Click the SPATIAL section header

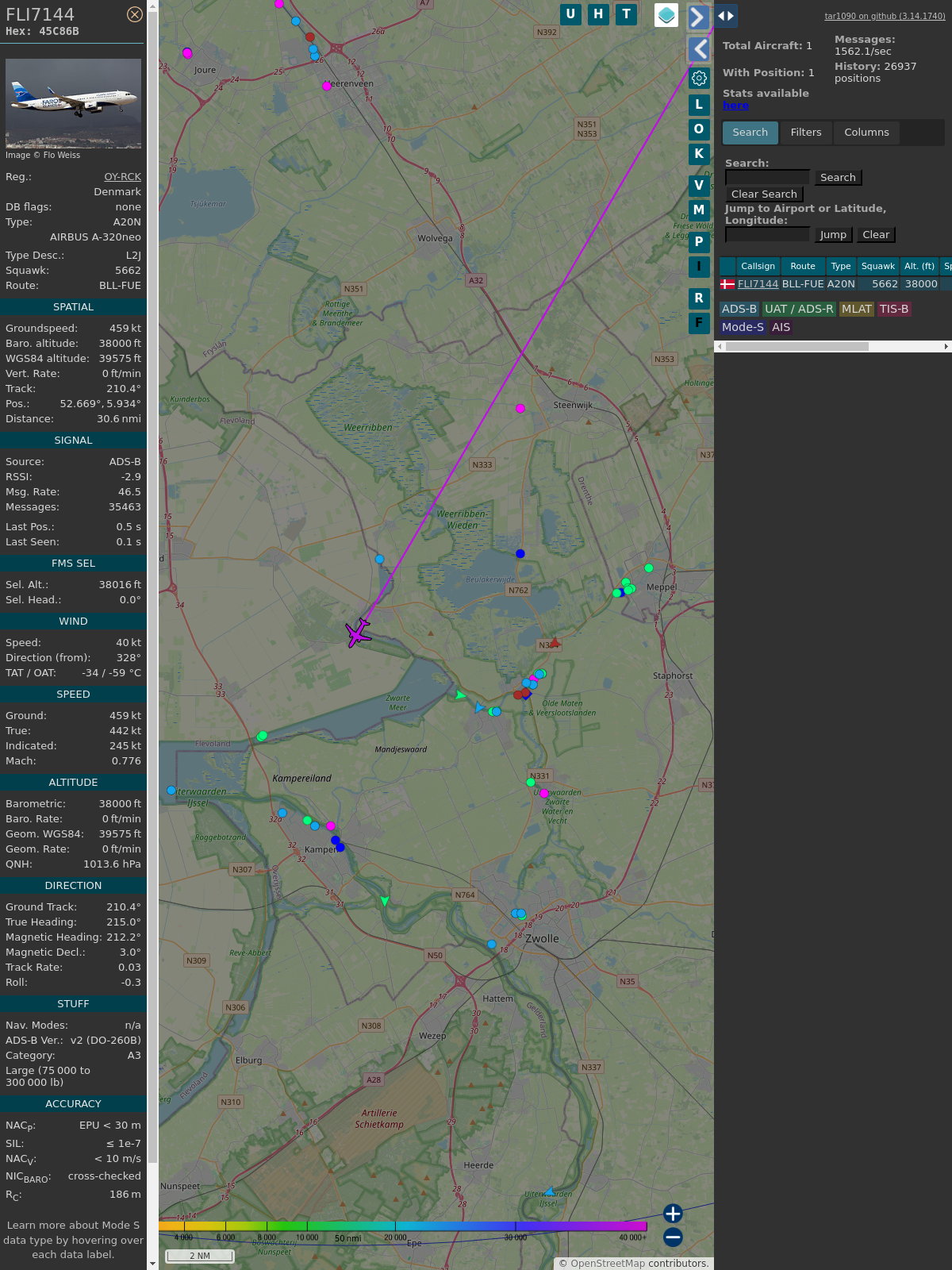tap(73, 307)
